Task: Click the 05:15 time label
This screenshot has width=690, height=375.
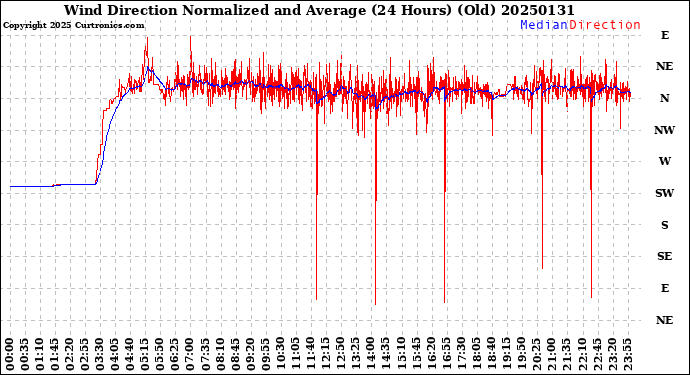Action: click(146, 355)
